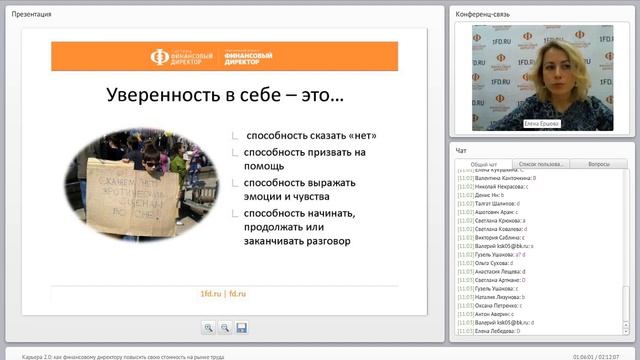
Task: Select chat message from Елена Лебедева
Action: pos(489,331)
